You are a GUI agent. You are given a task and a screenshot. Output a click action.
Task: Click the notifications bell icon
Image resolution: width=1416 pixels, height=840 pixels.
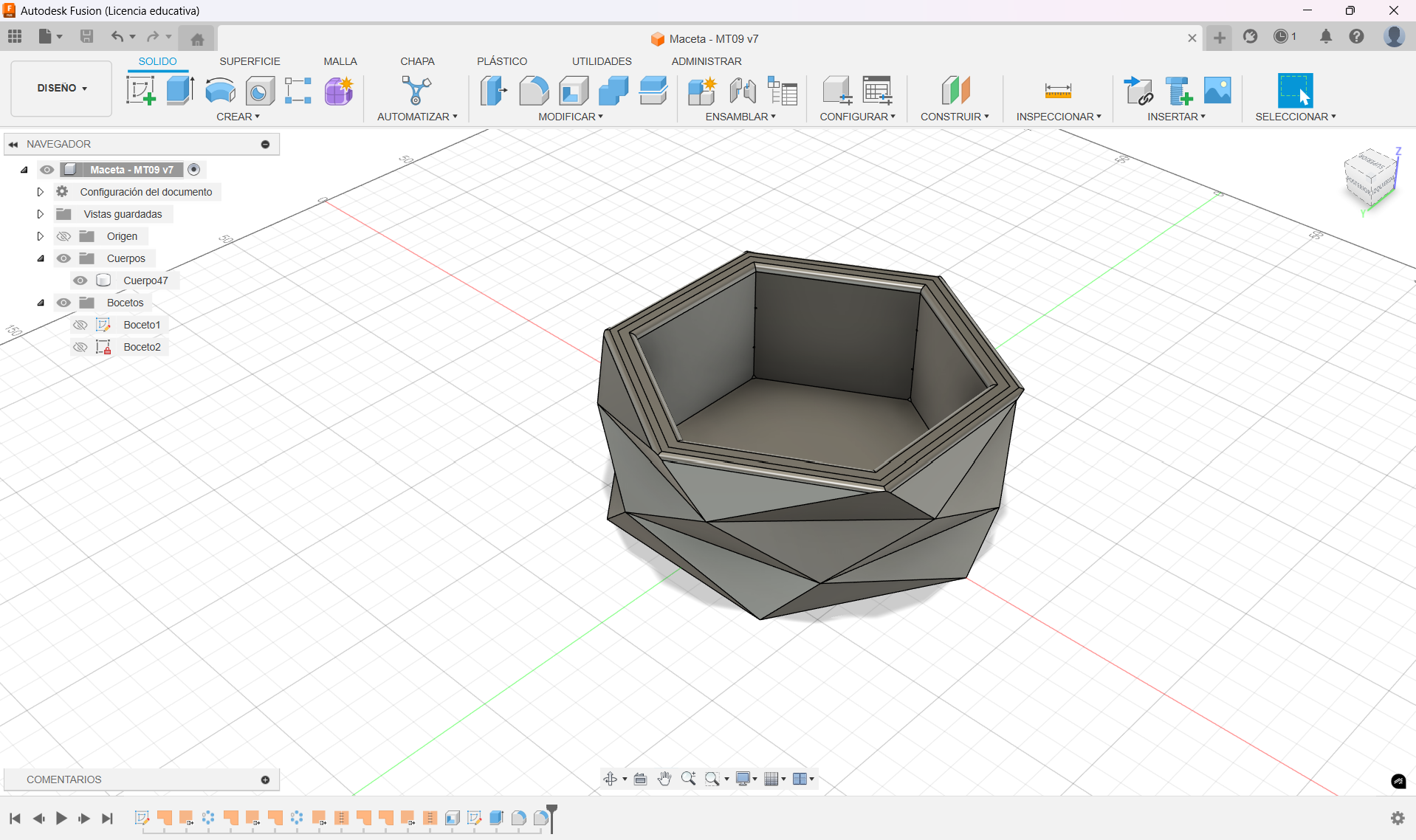coord(1326,36)
